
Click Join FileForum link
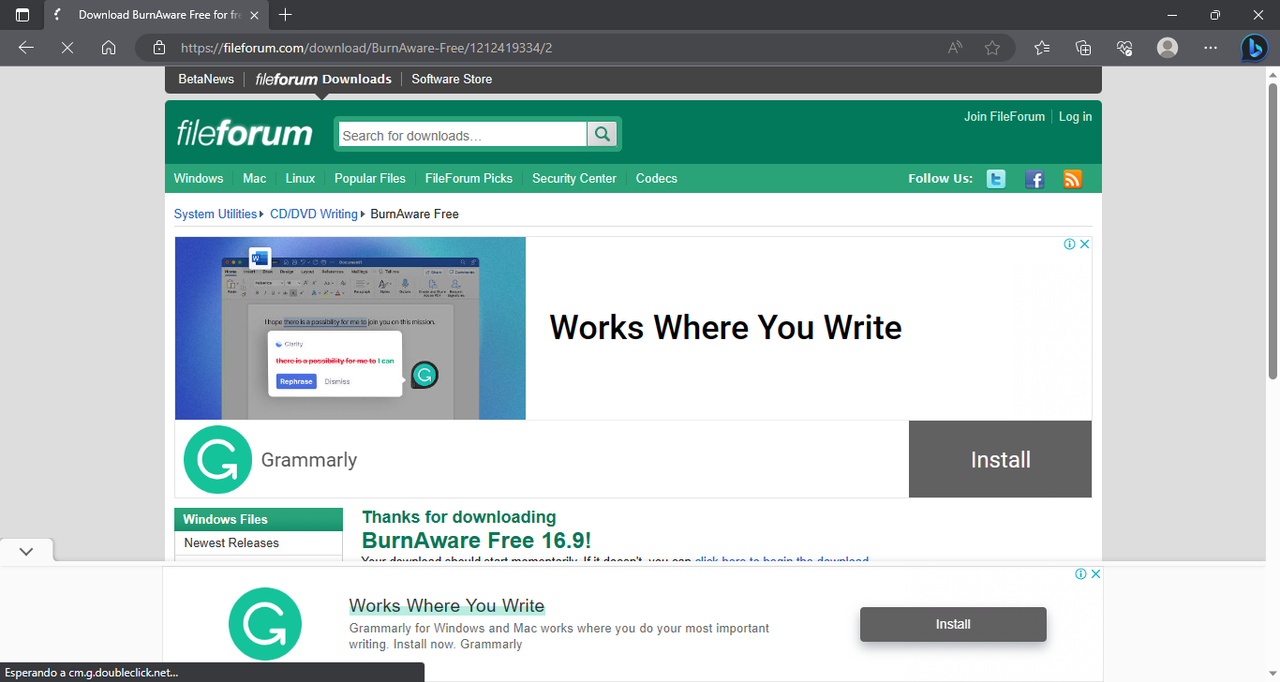[1004, 116]
